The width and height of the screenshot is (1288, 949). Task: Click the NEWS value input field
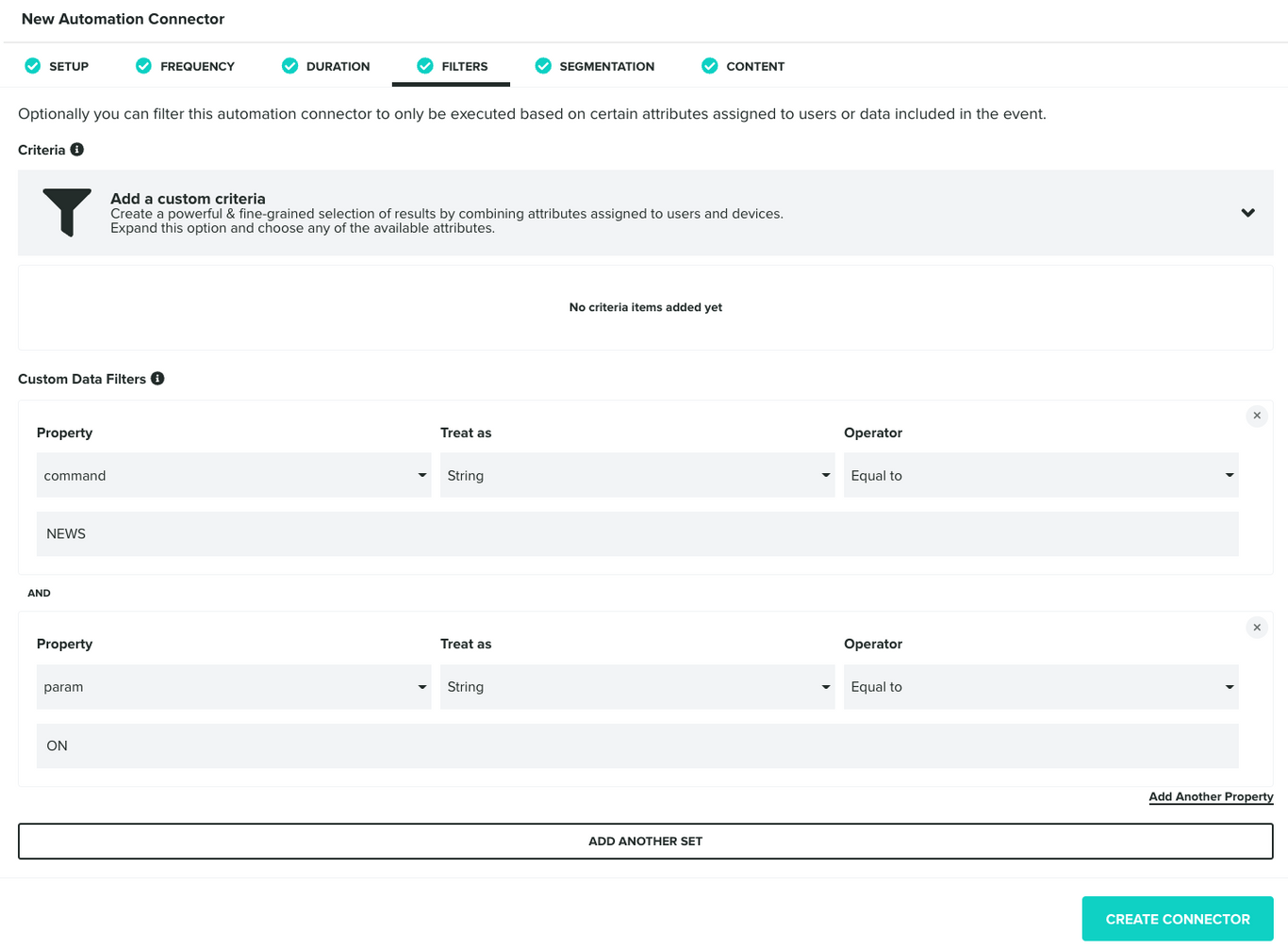click(638, 533)
